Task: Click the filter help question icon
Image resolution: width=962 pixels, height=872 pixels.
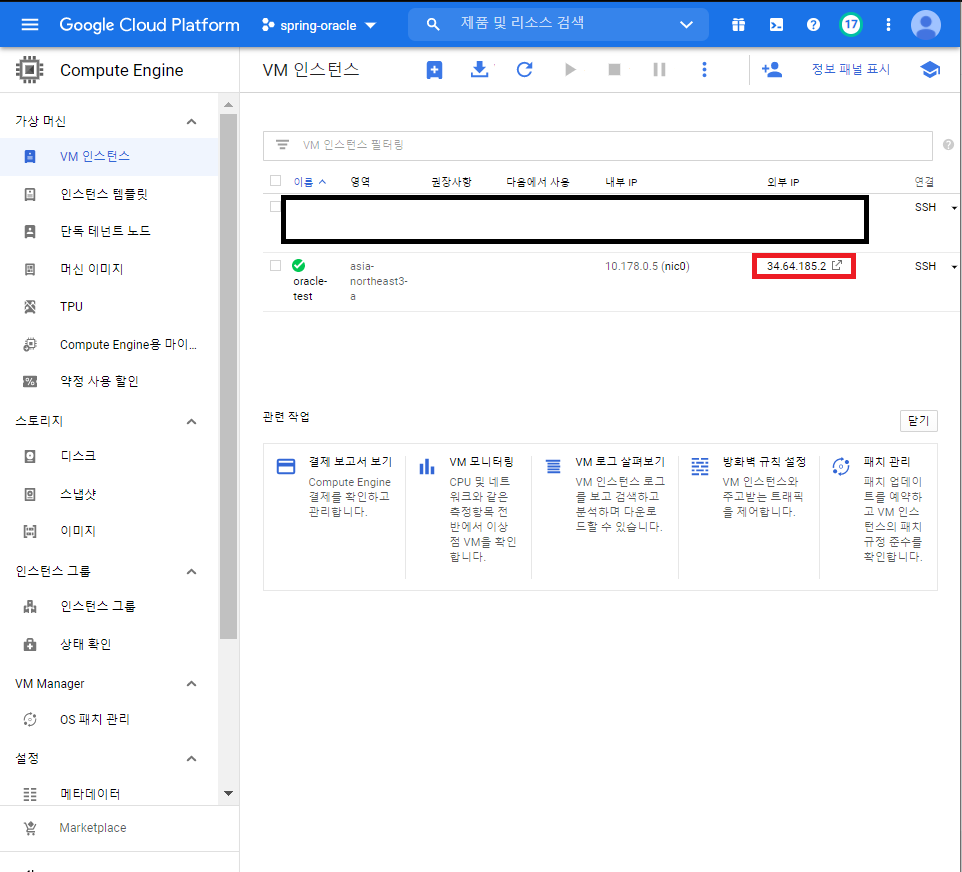Action: point(948,145)
